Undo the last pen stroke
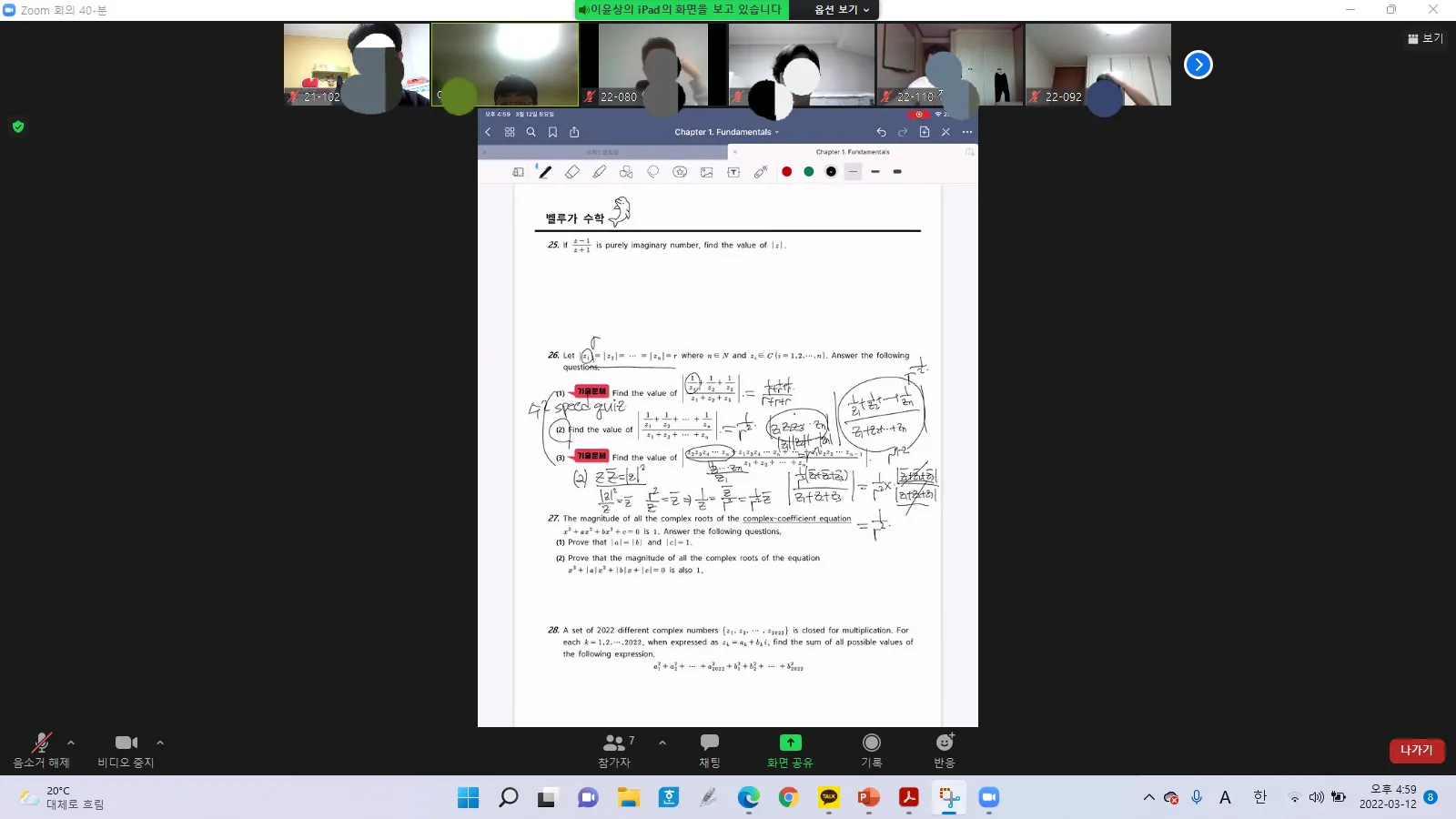Screen dimensions: 1456x819 [x=881, y=132]
